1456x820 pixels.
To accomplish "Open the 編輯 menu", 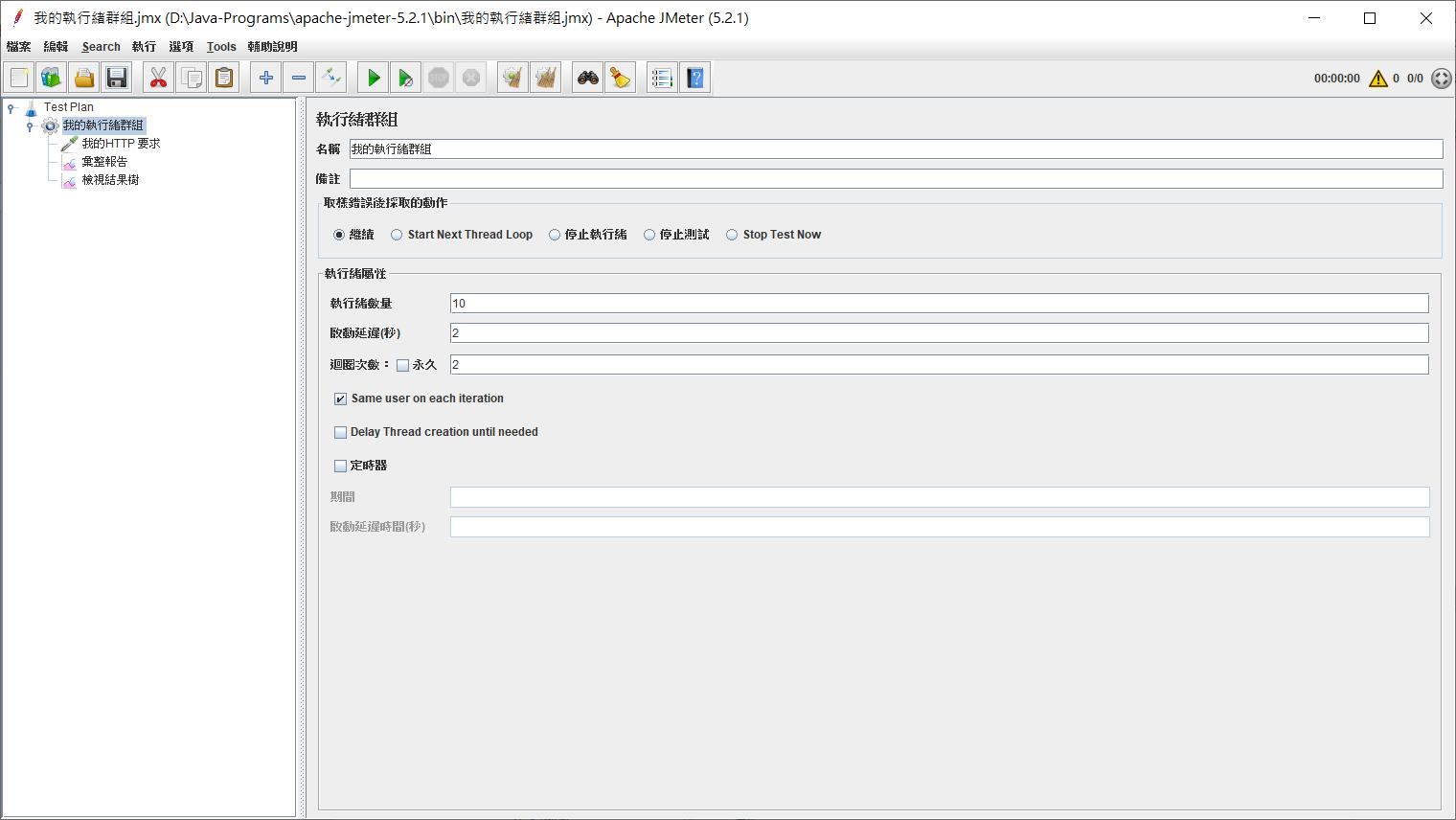I will click(x=56, y=46).
